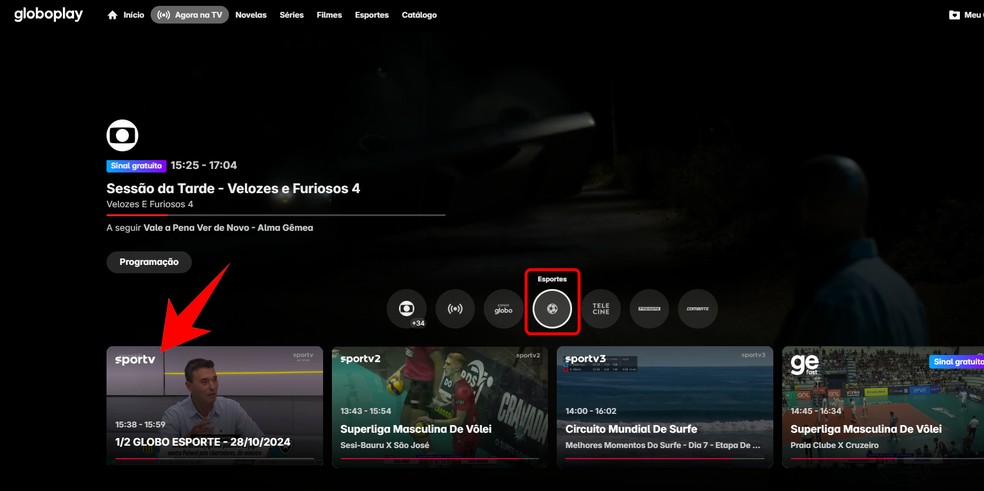Select the Globo +34 channel filter

tap(407, 309)
